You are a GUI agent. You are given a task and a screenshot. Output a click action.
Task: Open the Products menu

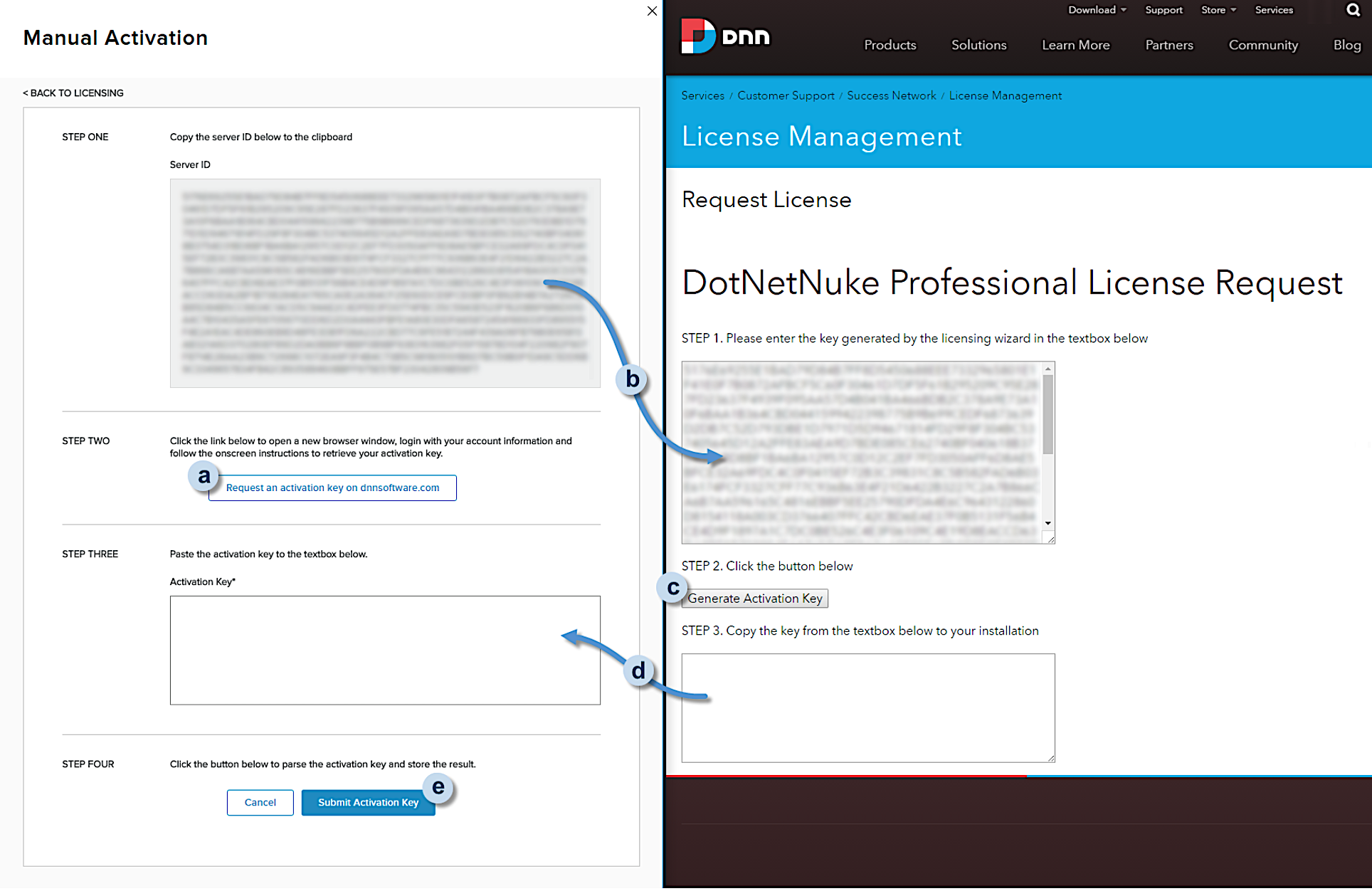pyautogui.click(x=890, y=45)
